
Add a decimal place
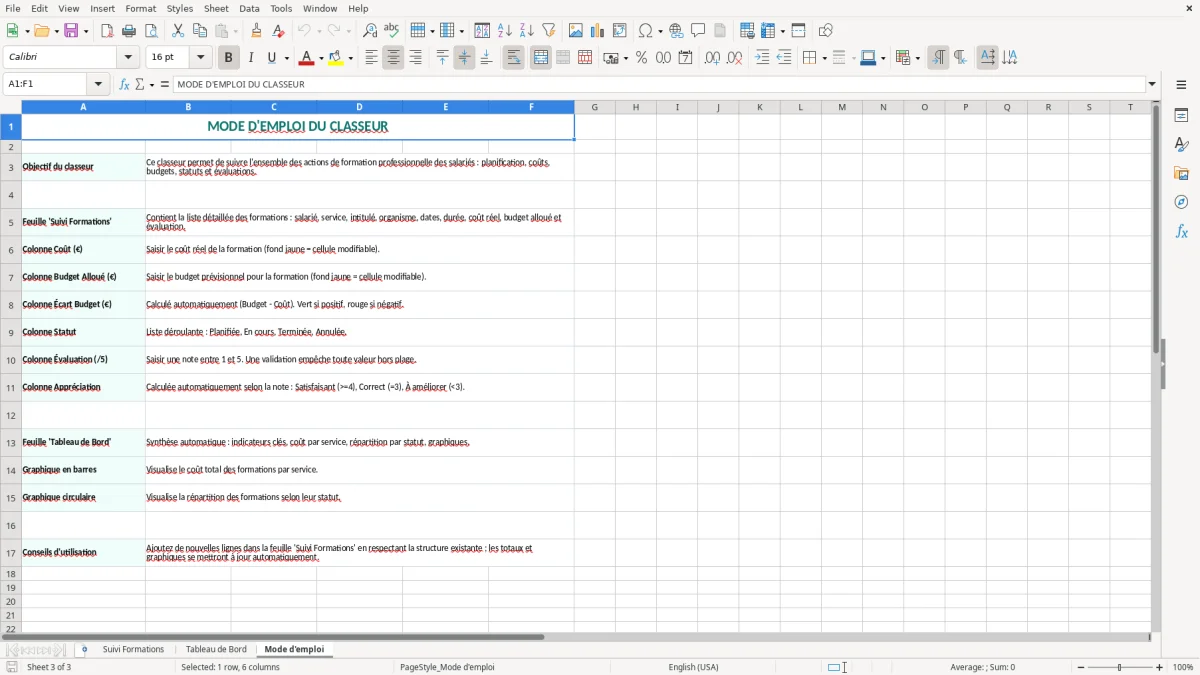click(x=712, y=58)
